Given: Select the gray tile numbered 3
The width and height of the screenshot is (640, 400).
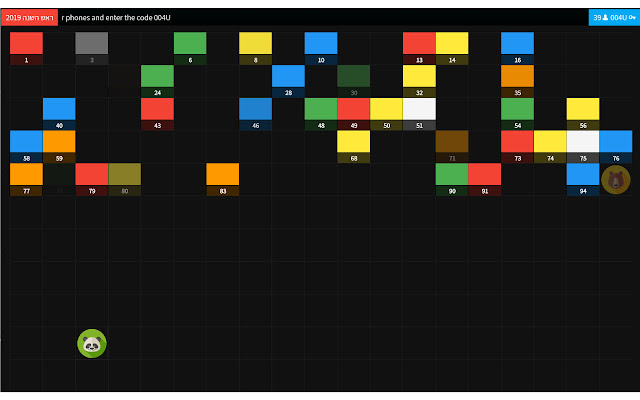Looking at the screenshot, I should point(92,48).
